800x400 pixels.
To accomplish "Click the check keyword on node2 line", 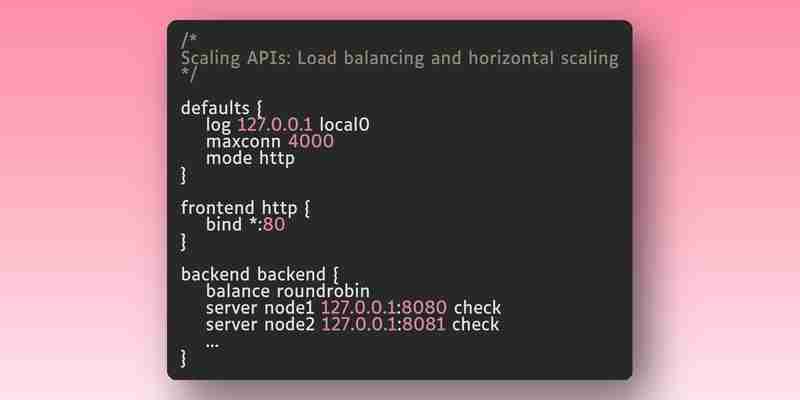I will pyautogui.click(x=476, y=324).
